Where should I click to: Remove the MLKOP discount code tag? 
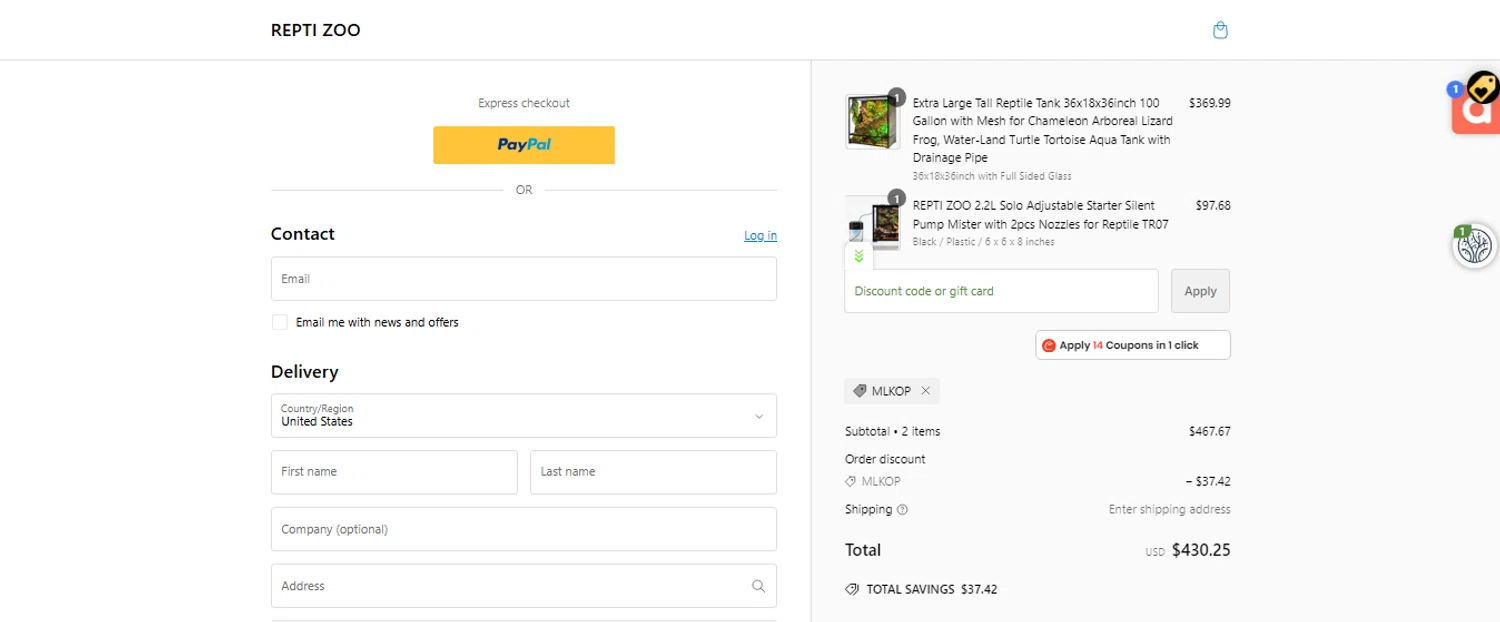point(925,391)
